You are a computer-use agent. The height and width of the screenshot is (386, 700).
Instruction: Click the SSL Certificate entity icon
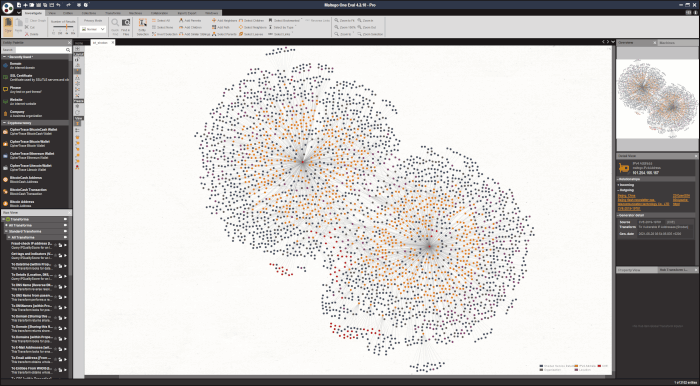click(5, 77)
